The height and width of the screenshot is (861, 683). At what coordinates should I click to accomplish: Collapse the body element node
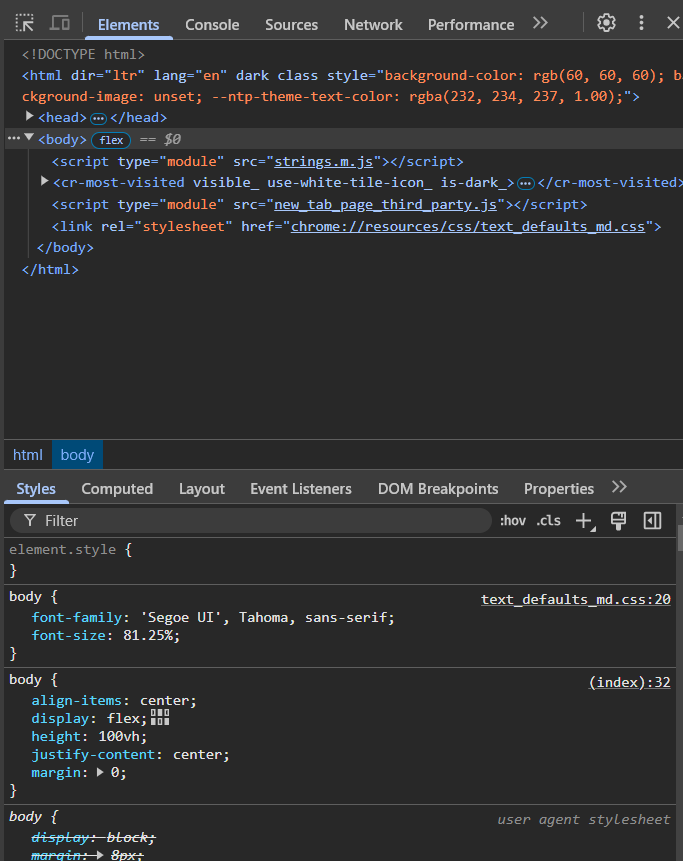pos(29,138)
